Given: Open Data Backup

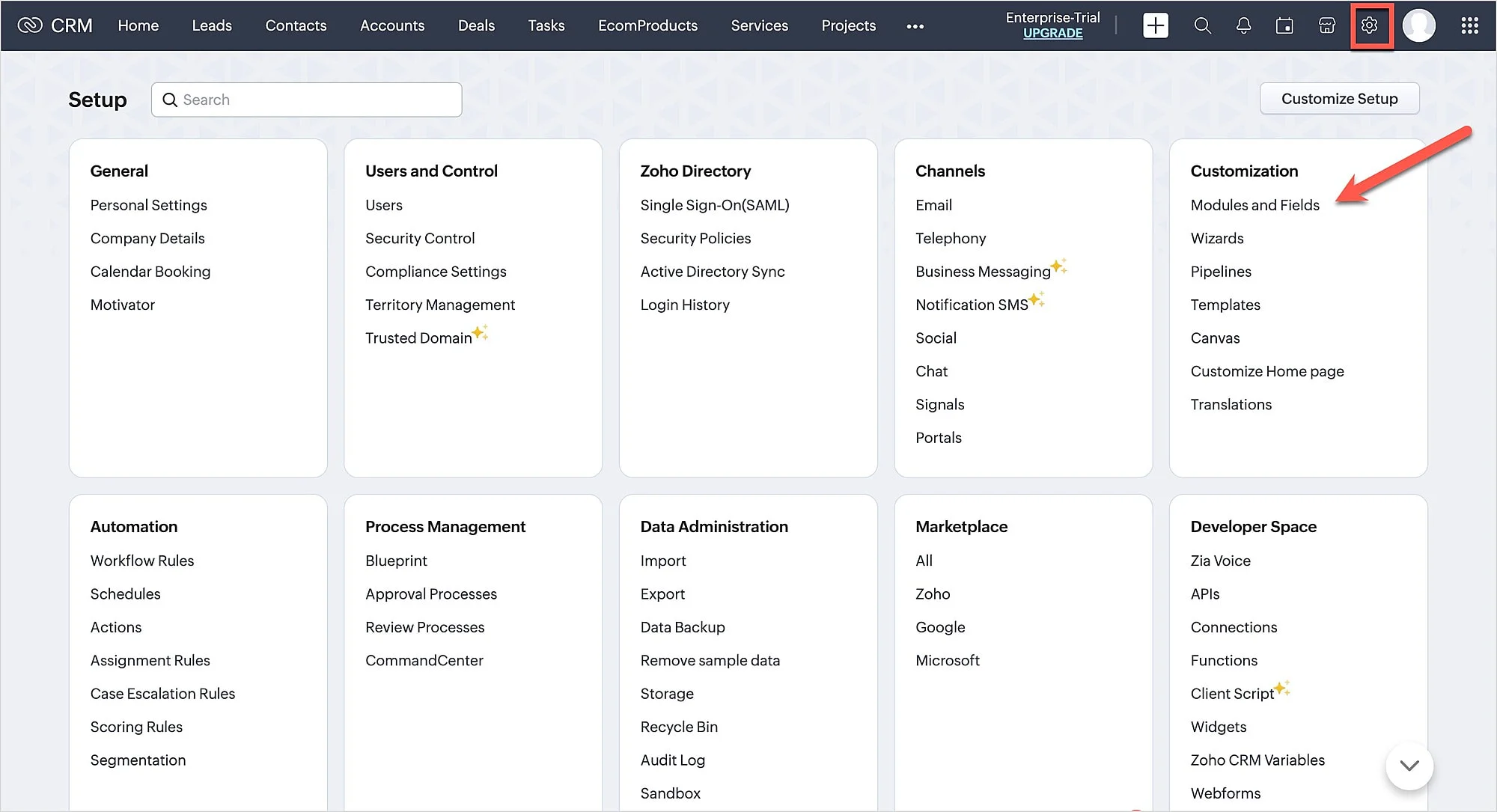Looking at the screenshot, I should [x=683, y=627].
